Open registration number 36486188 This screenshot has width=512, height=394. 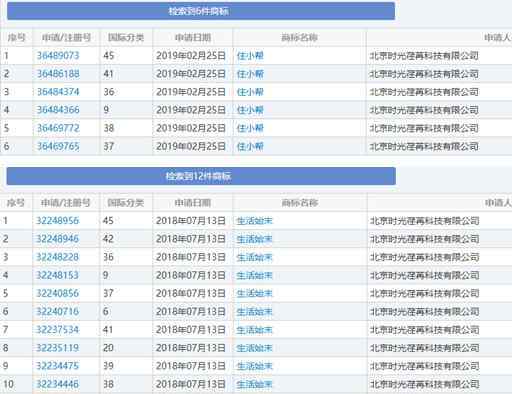pyautogui.click(x=58, y=74)
